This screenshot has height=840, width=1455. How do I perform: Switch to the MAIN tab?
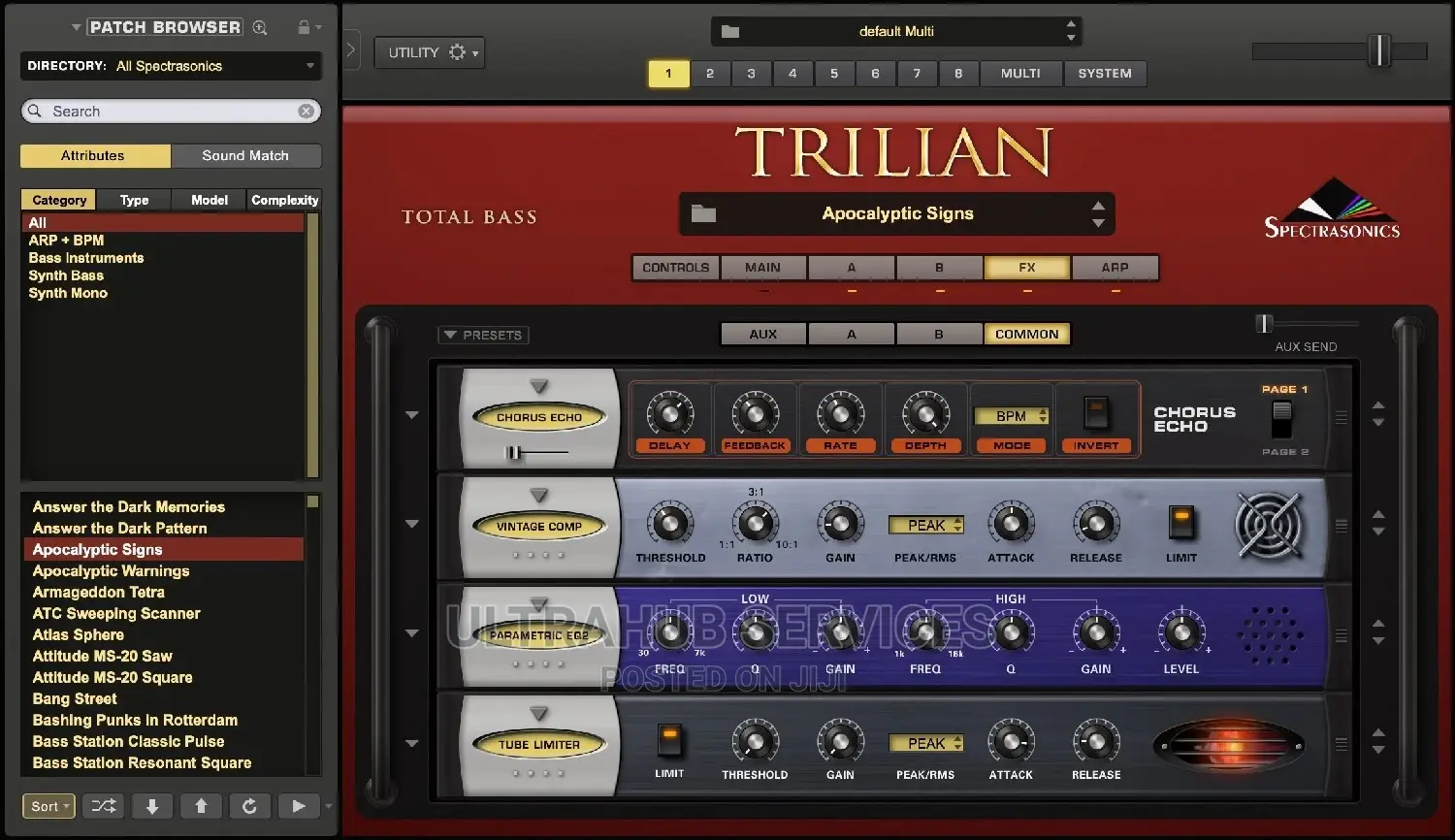click(762, 268)
